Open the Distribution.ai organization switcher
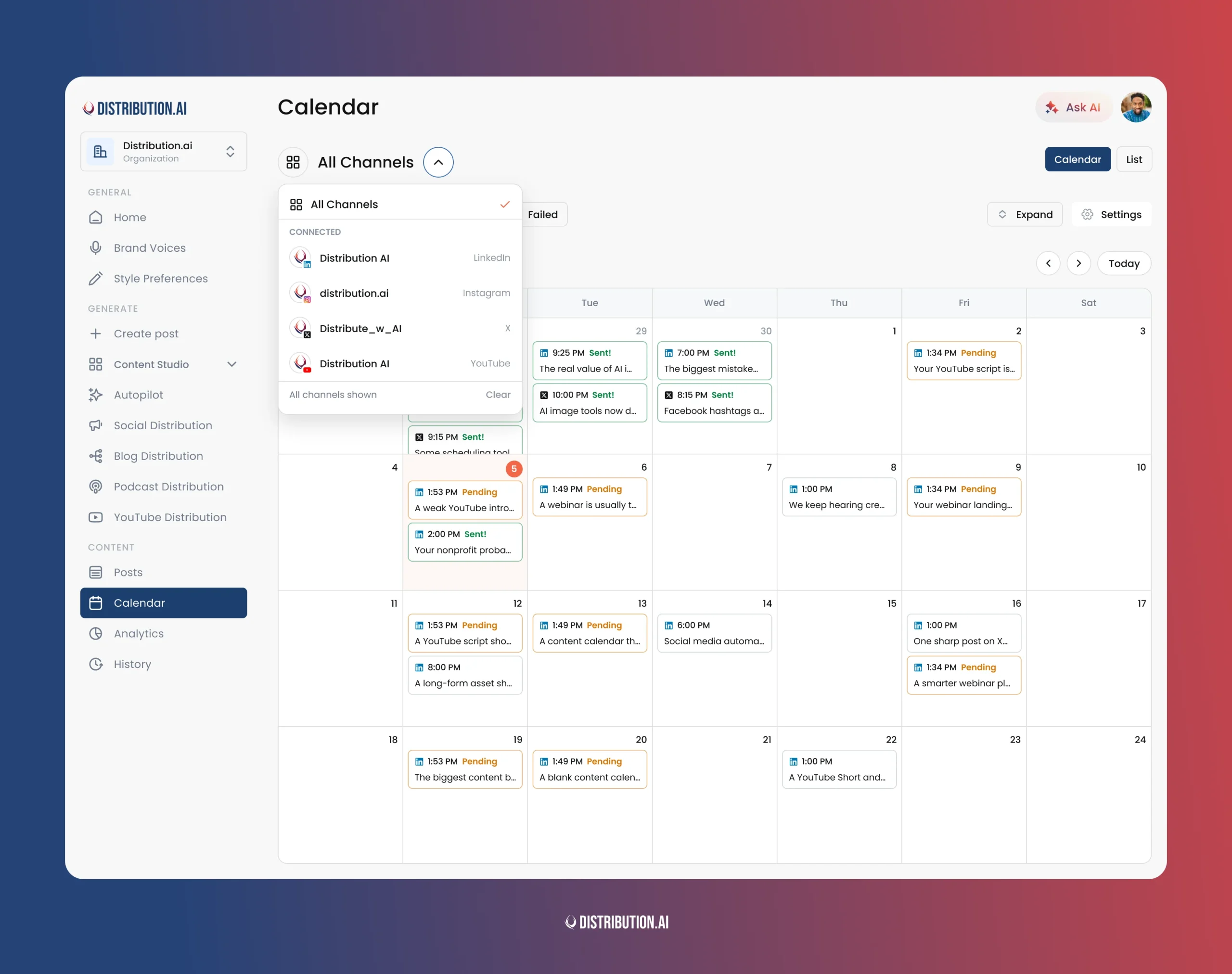 (164, 152)
